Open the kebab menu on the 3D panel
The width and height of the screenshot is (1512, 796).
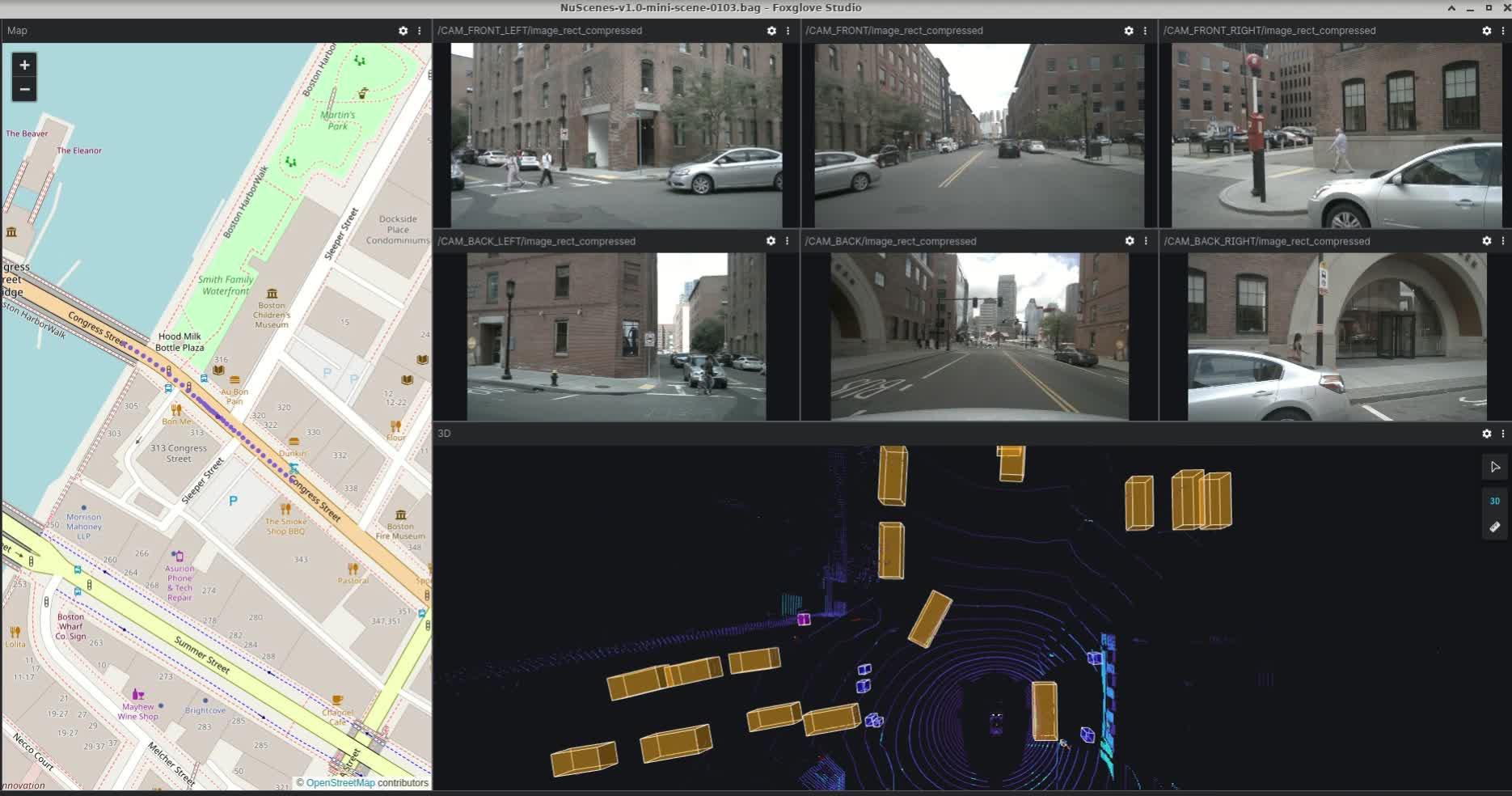click(1502, 434)
